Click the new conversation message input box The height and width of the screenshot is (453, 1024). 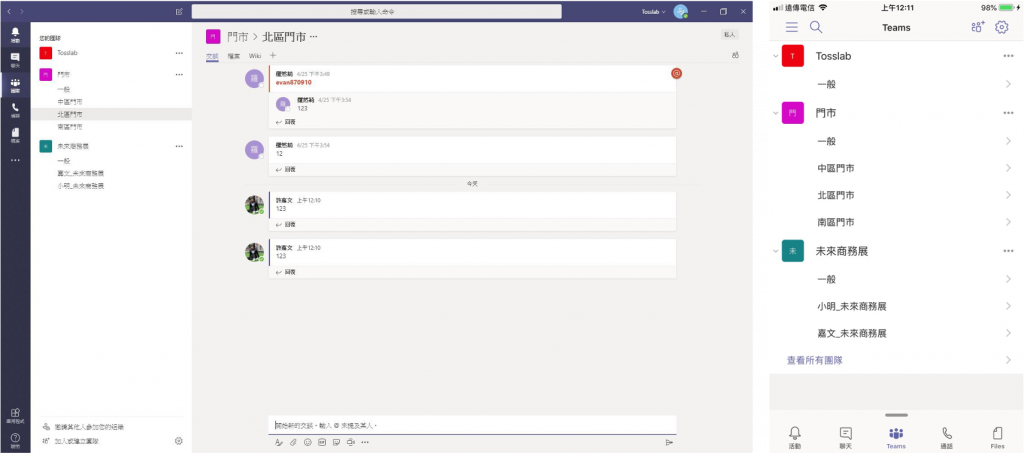click(x=470, y=425)
